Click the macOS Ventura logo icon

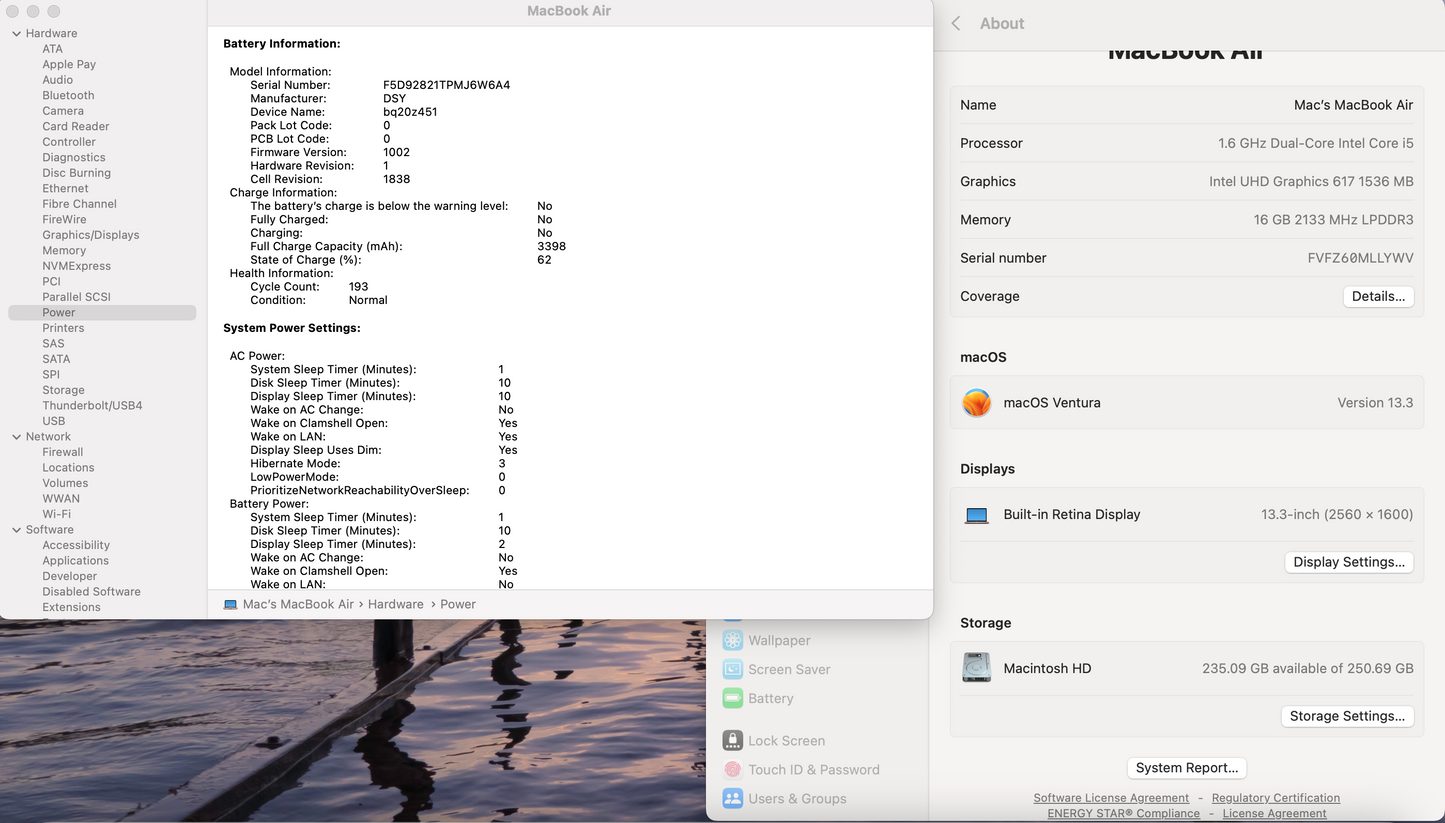coord(976,403)
